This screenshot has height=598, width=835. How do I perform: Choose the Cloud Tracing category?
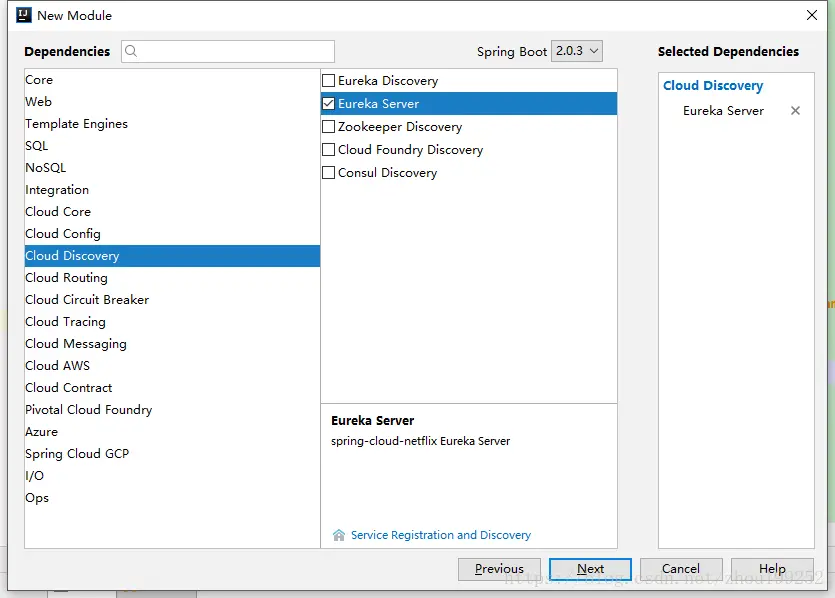pyautogui.click(x=172, y=322)
